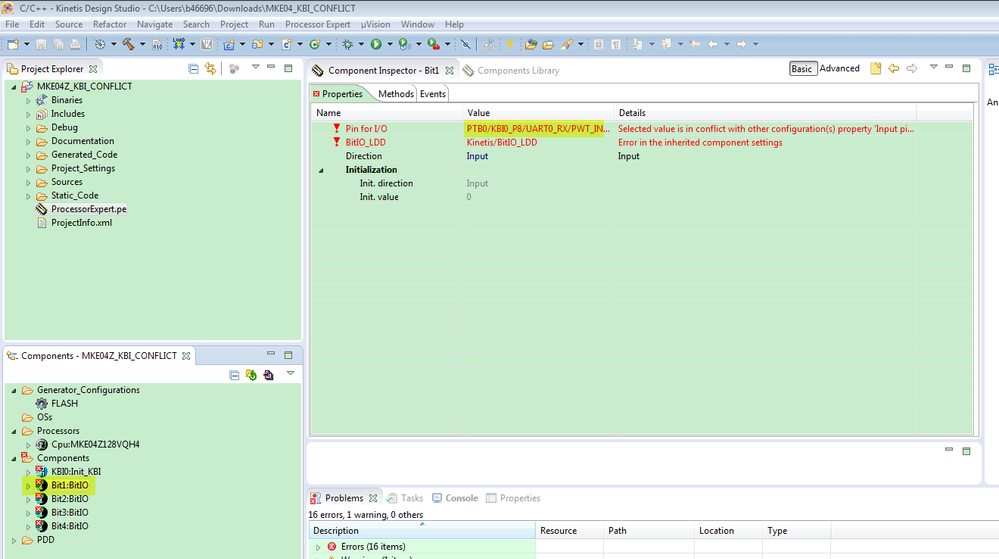The width and height of the screenshot is (999, 559).
Task: Open Run button dropdown arrow
Action: [390, 45]
